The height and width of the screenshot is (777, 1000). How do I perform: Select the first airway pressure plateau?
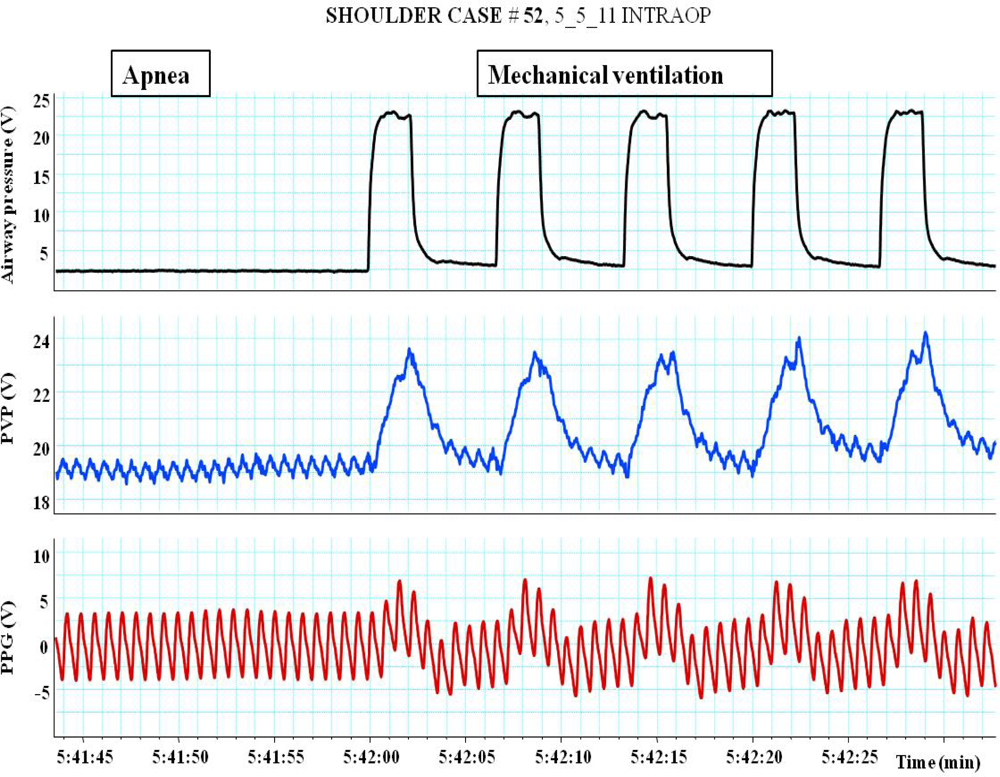pos(398,115)
